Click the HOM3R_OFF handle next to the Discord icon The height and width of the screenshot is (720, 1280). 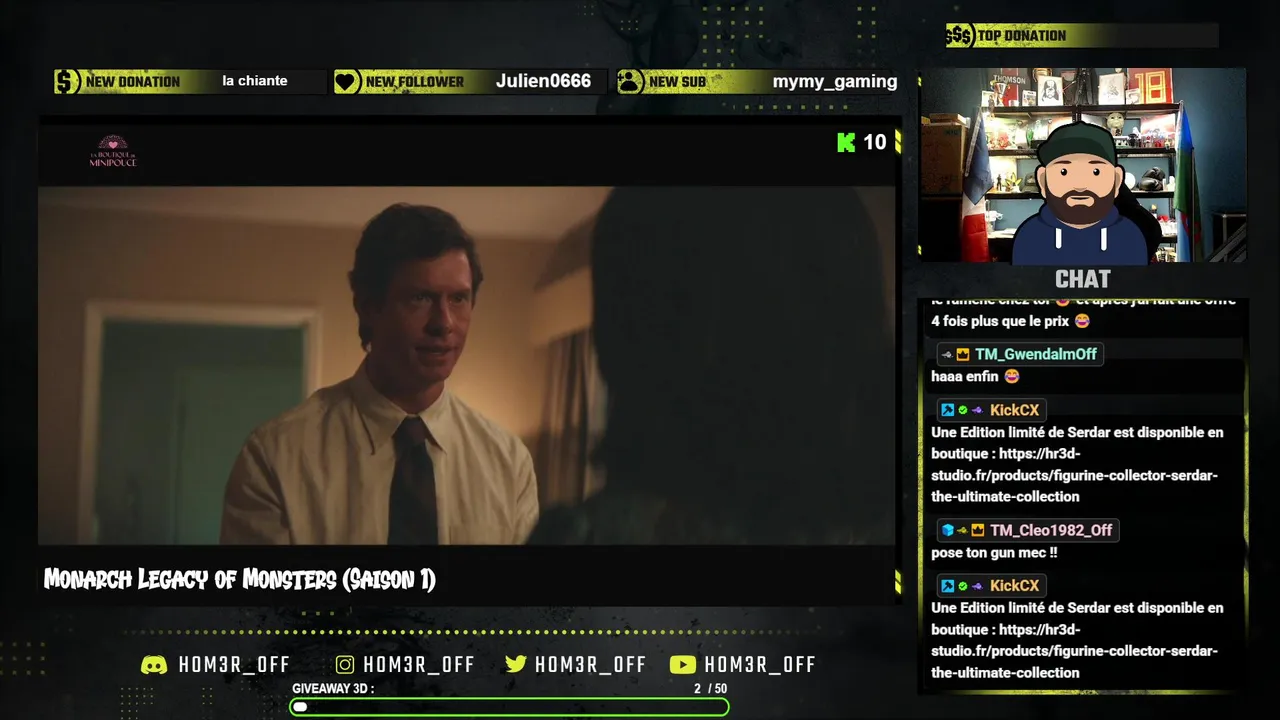click(x=234, y=665)
